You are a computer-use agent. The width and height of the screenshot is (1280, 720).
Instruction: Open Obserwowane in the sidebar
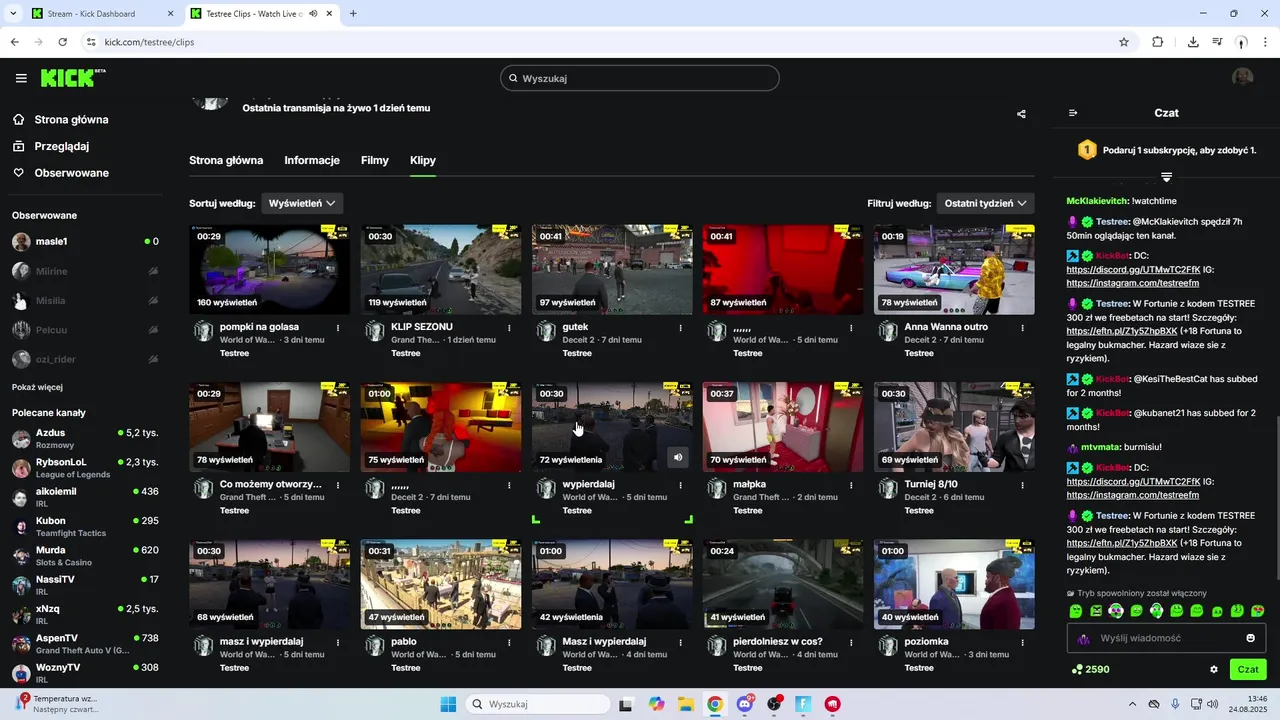tap(71, 173)
